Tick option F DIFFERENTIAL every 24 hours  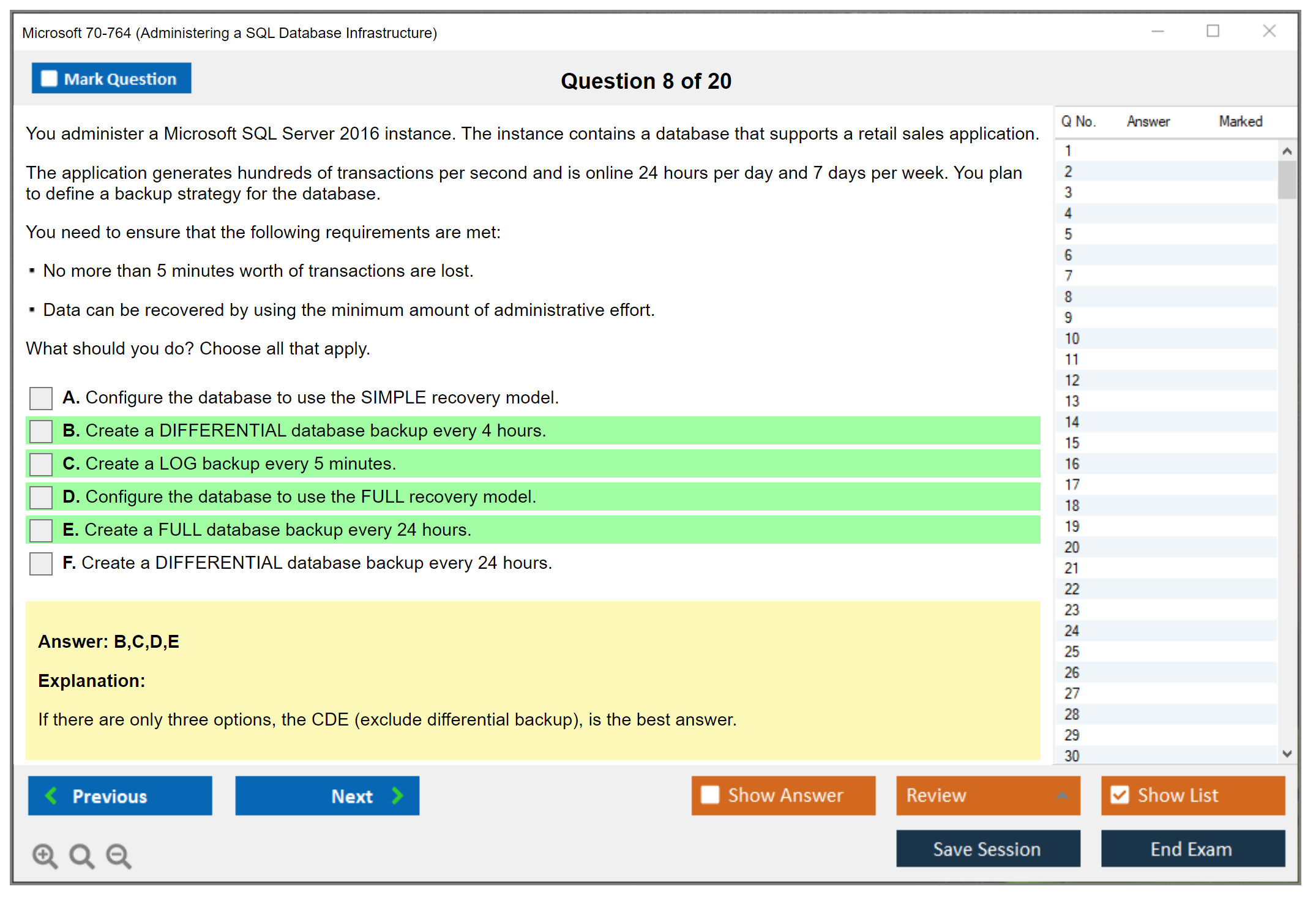pos(41,563)
